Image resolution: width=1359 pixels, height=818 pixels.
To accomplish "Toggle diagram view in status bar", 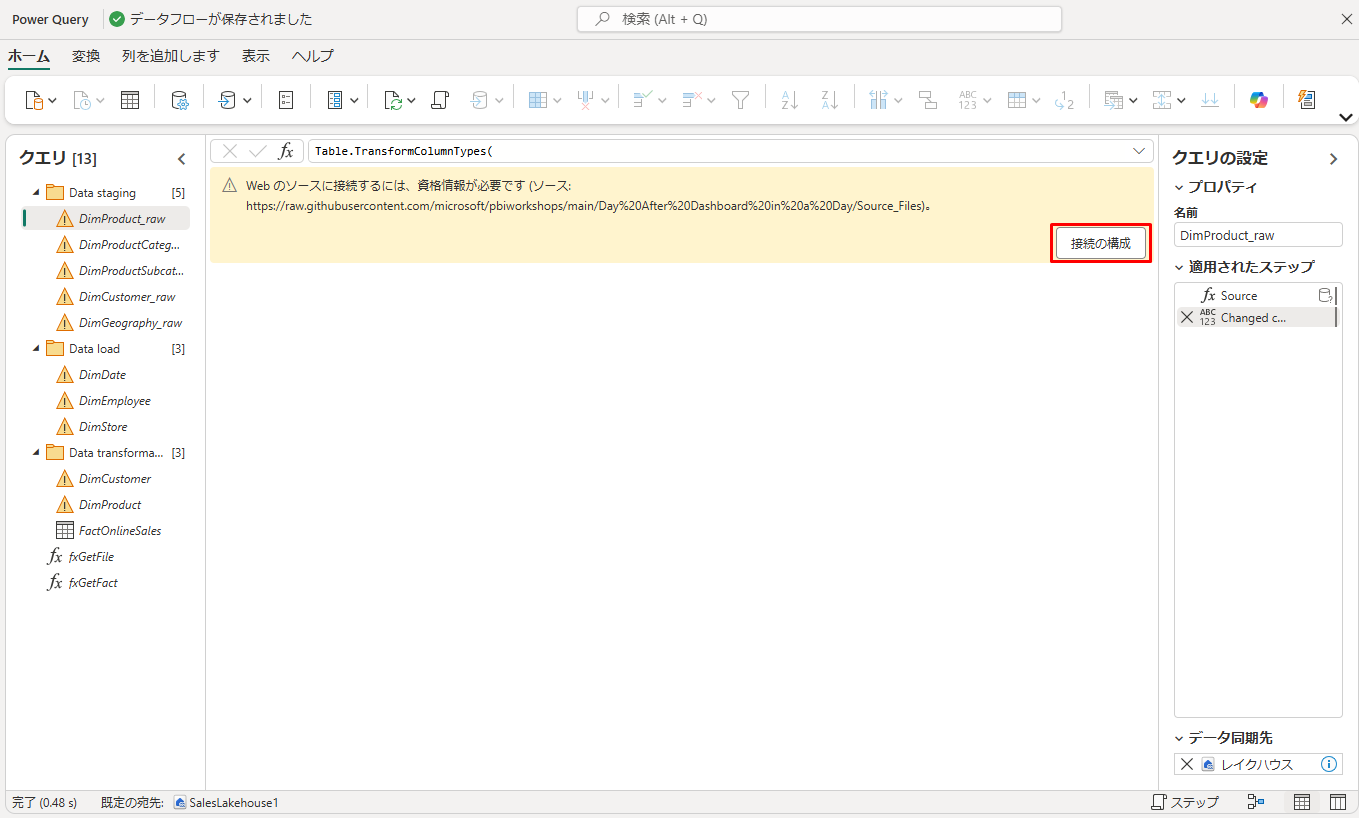I will click(x=1256, y=802).
